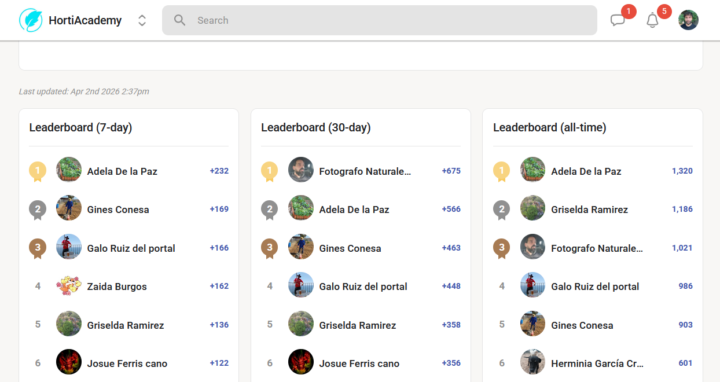Click bronze rank 3 medal in 30-day leaderboard

coord(270,248)
